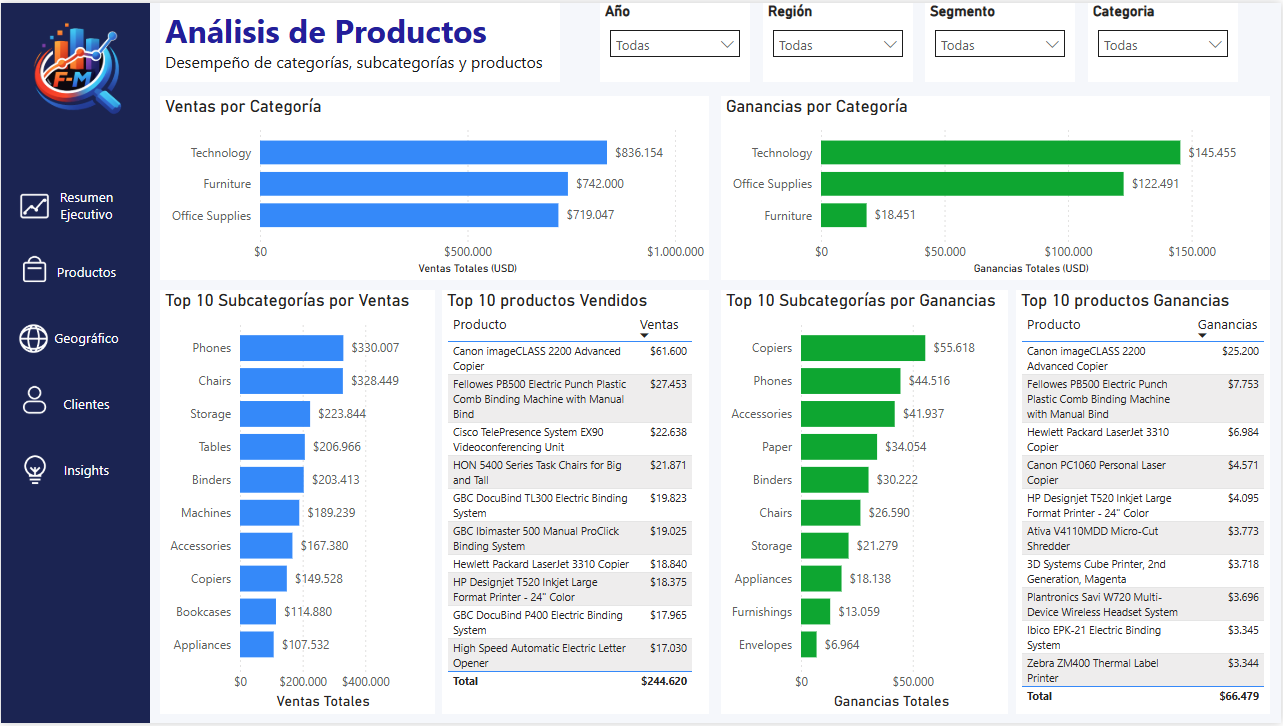
Task: Select Appliances sales bar $107.532
Action: coord(257,645)
